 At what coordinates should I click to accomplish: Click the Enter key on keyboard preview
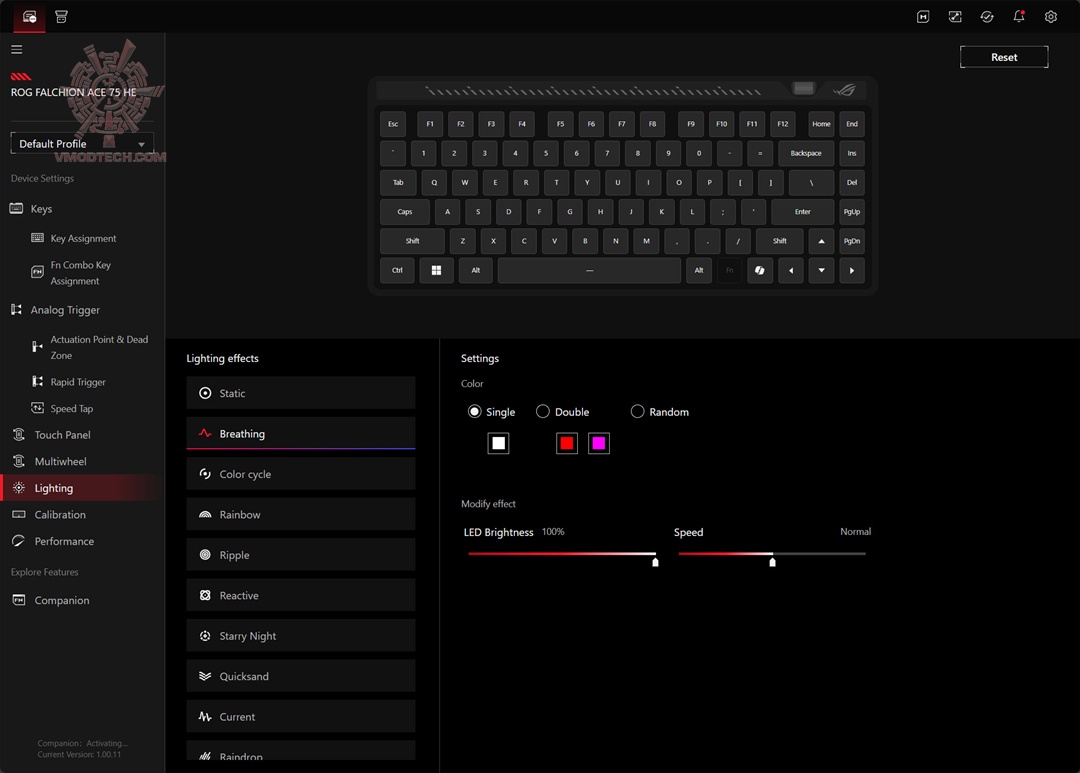(802, 212)
